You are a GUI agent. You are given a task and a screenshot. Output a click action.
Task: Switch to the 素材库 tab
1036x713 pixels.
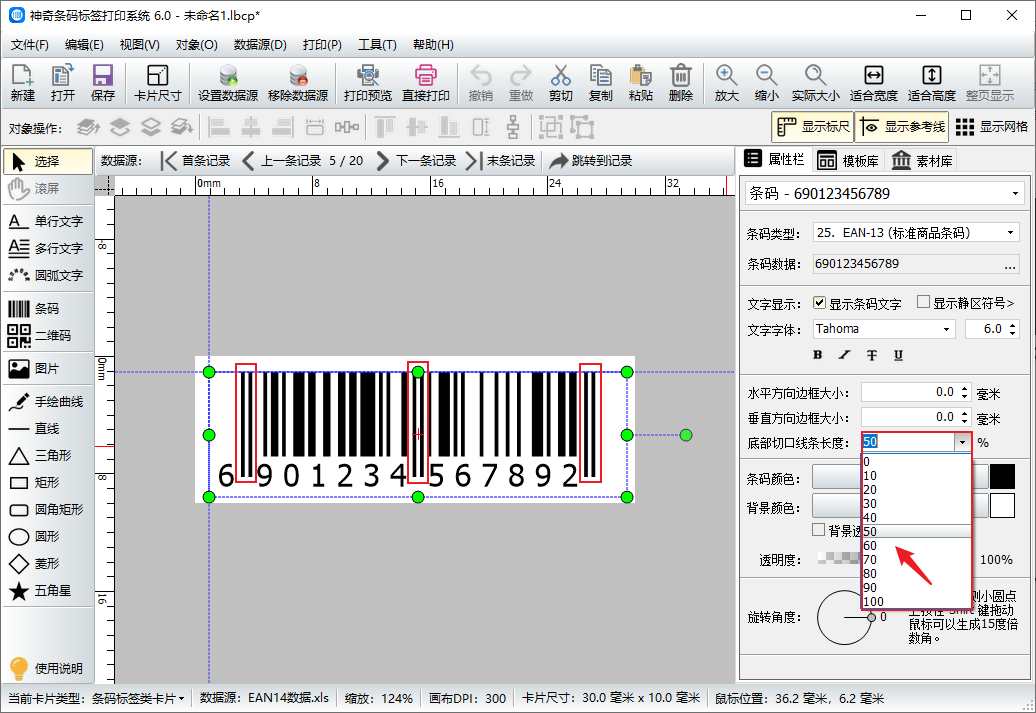[922, 161]
